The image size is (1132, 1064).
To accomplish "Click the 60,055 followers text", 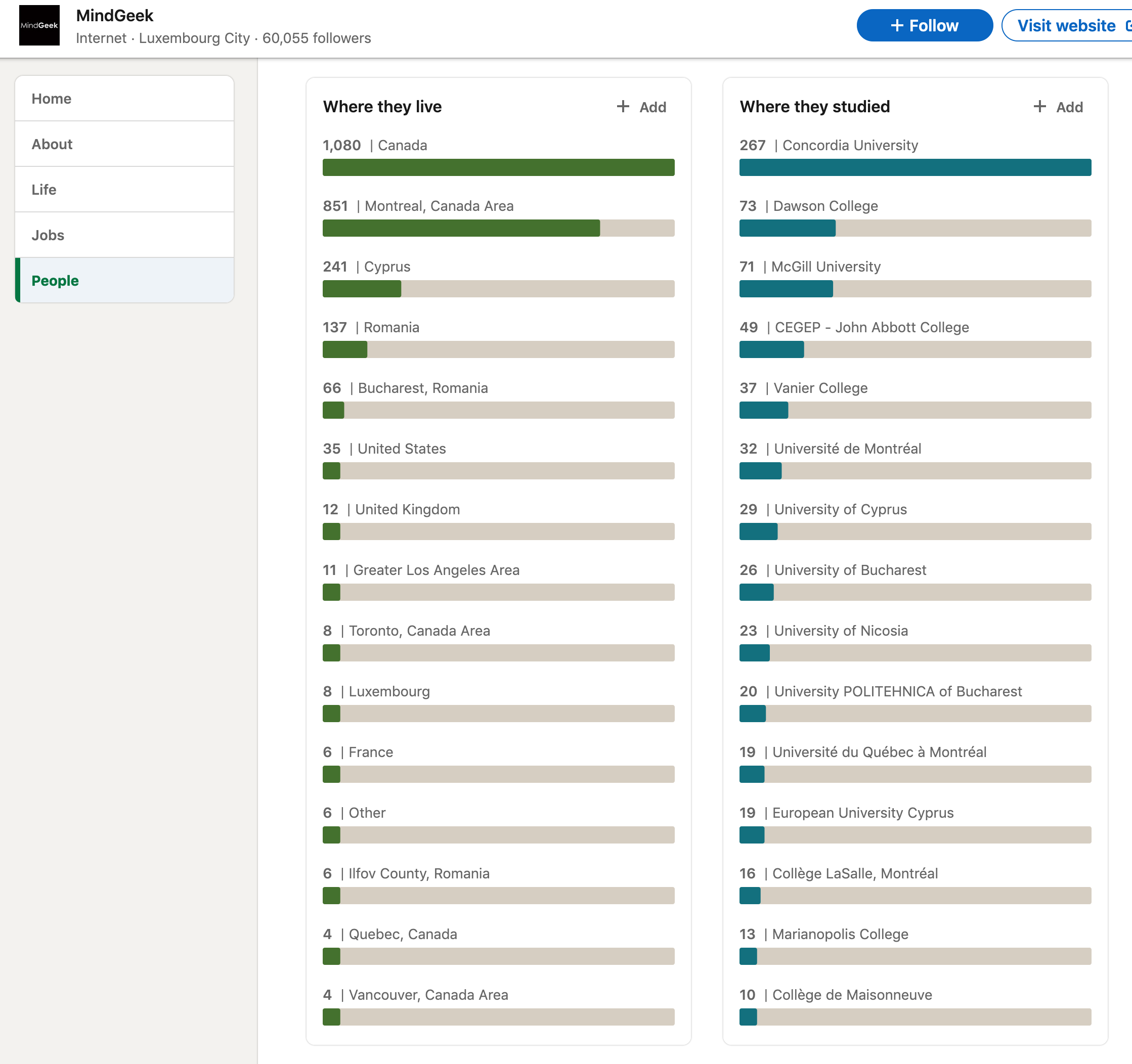I will (317, 38).
